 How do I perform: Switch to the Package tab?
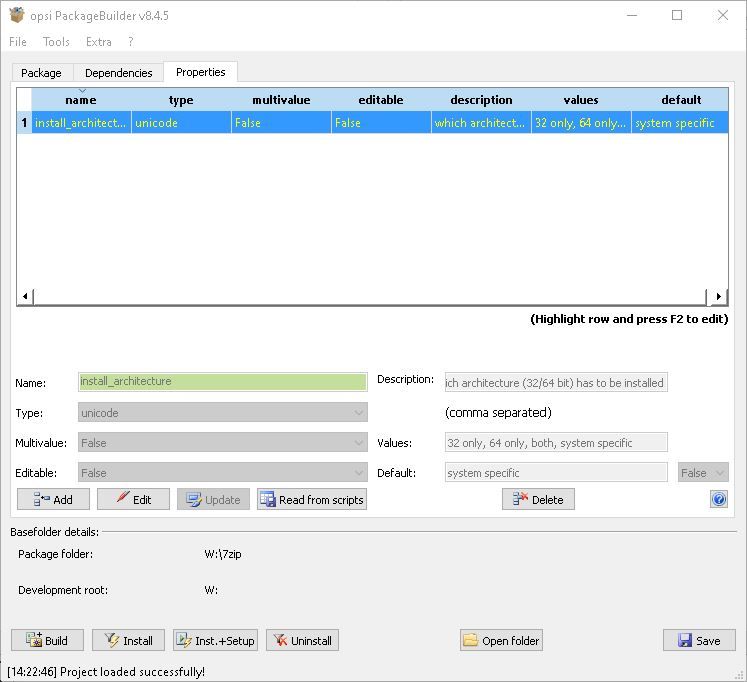click(41, 73)
